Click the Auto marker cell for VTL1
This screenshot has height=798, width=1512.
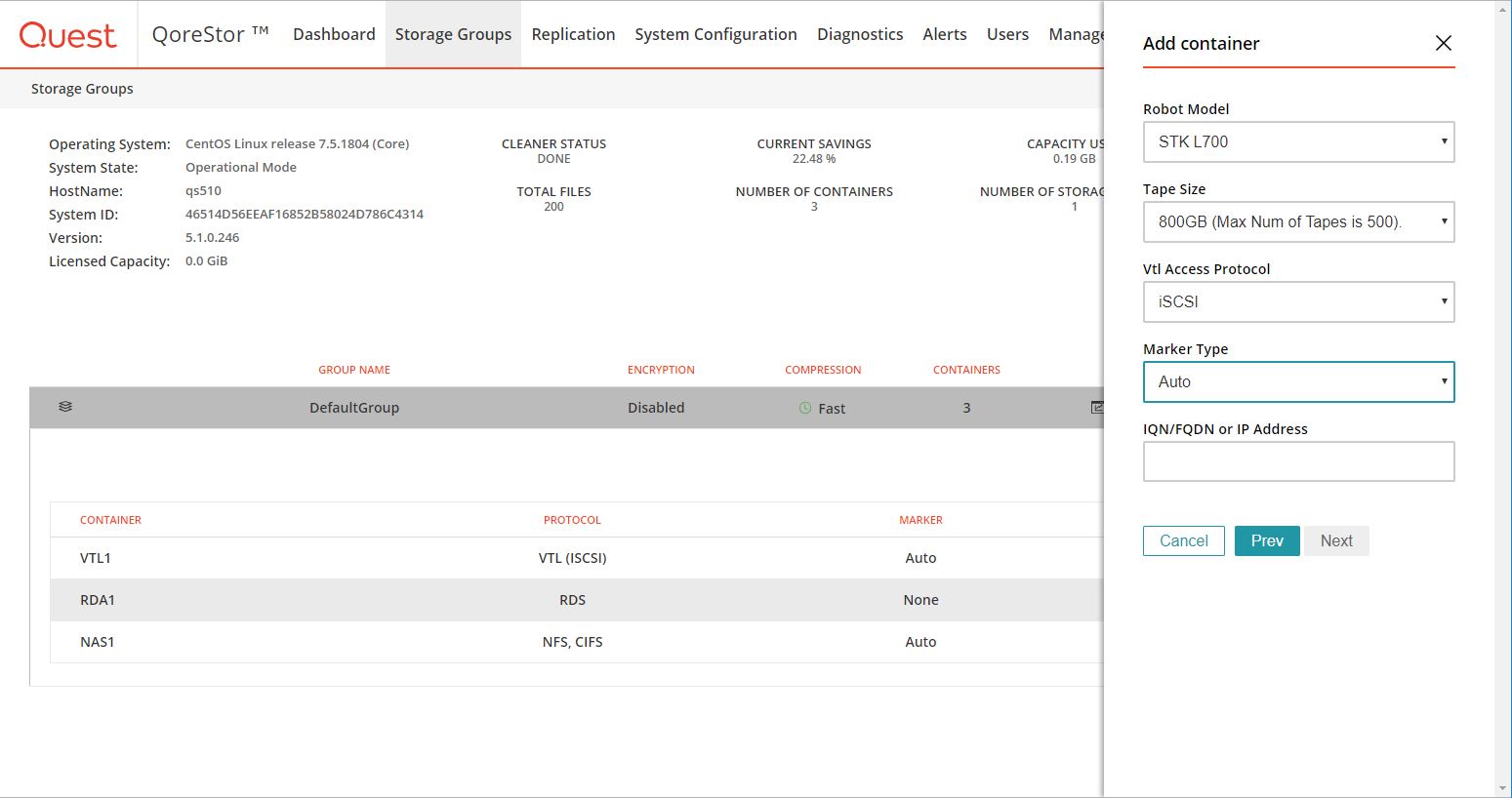(920, 558)
